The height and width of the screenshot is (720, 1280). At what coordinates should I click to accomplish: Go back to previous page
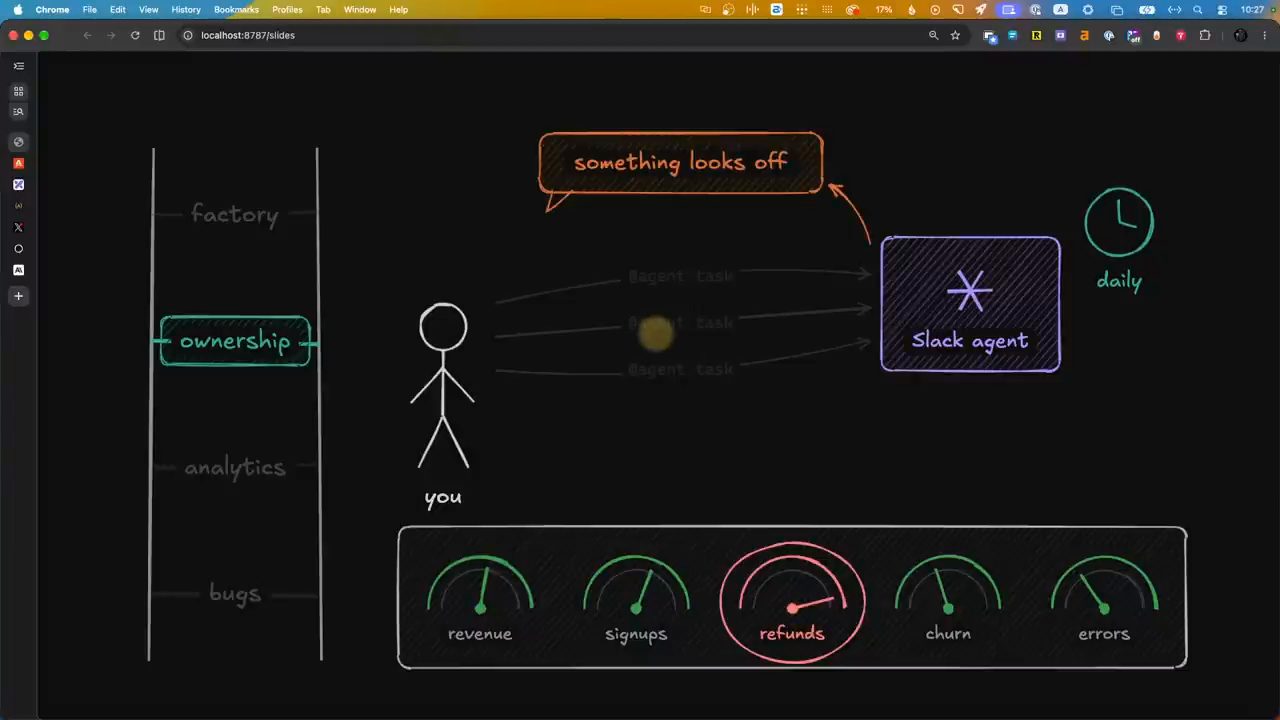point(87,35)
